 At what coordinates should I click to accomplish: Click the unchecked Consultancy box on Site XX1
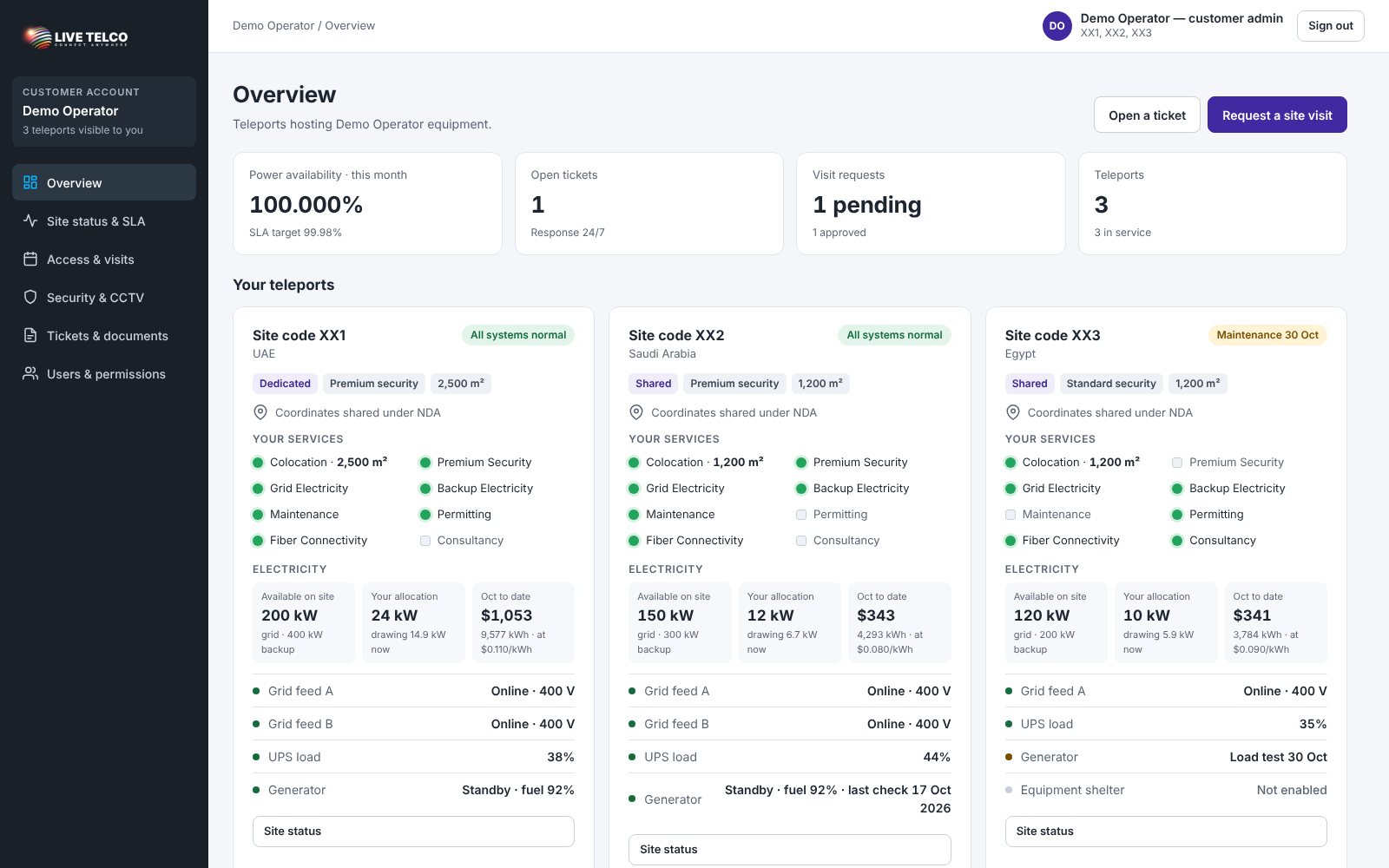pyautogui.click(x=425, y=541)
